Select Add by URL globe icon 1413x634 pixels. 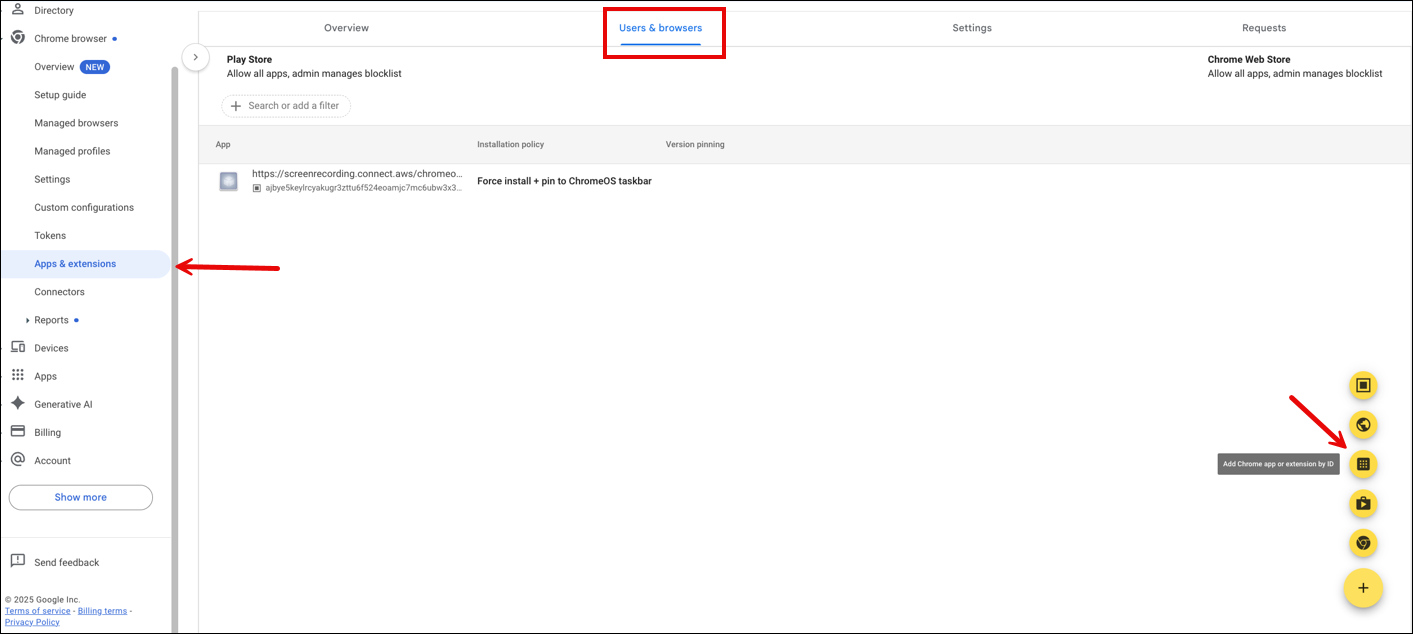point(1363,425)
